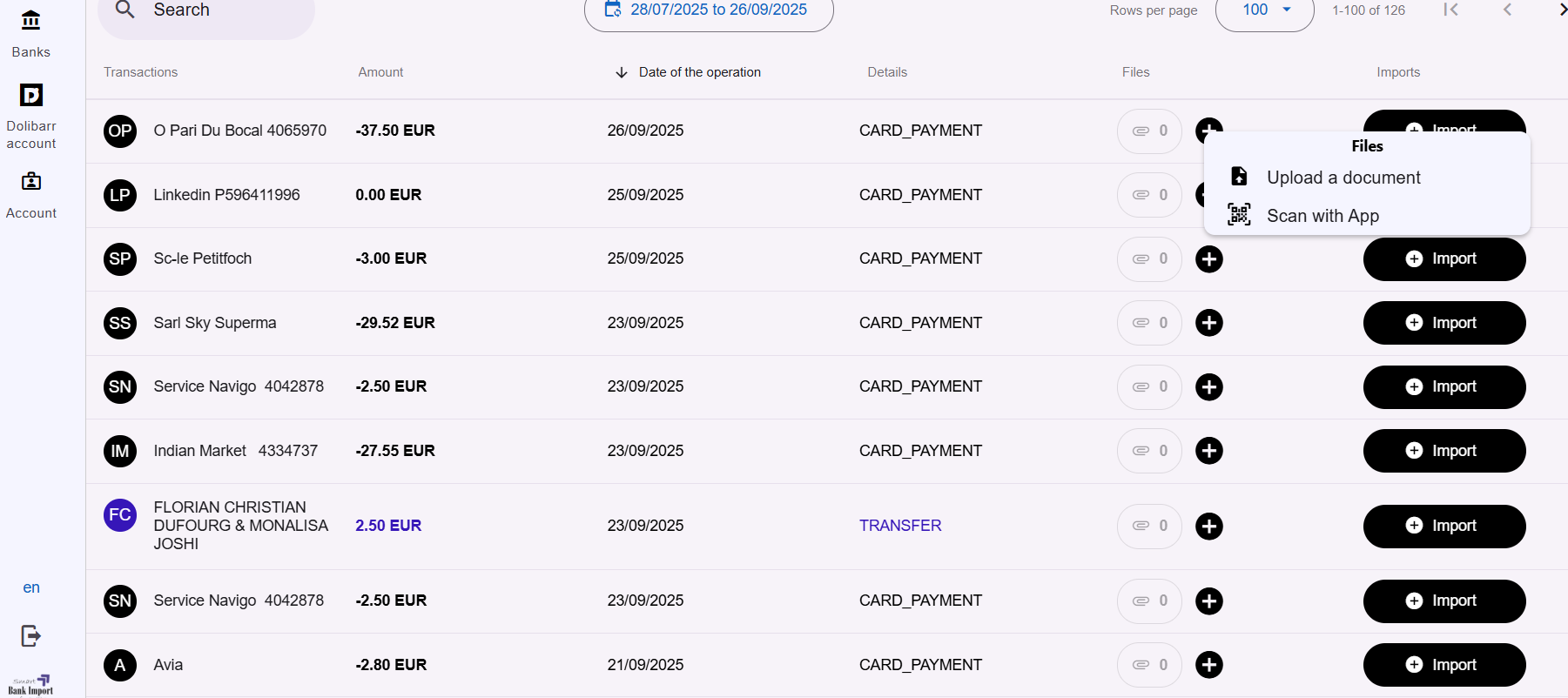Open the Banks section icon
Screen dimensions: 1568x698
tap(30, 20)
